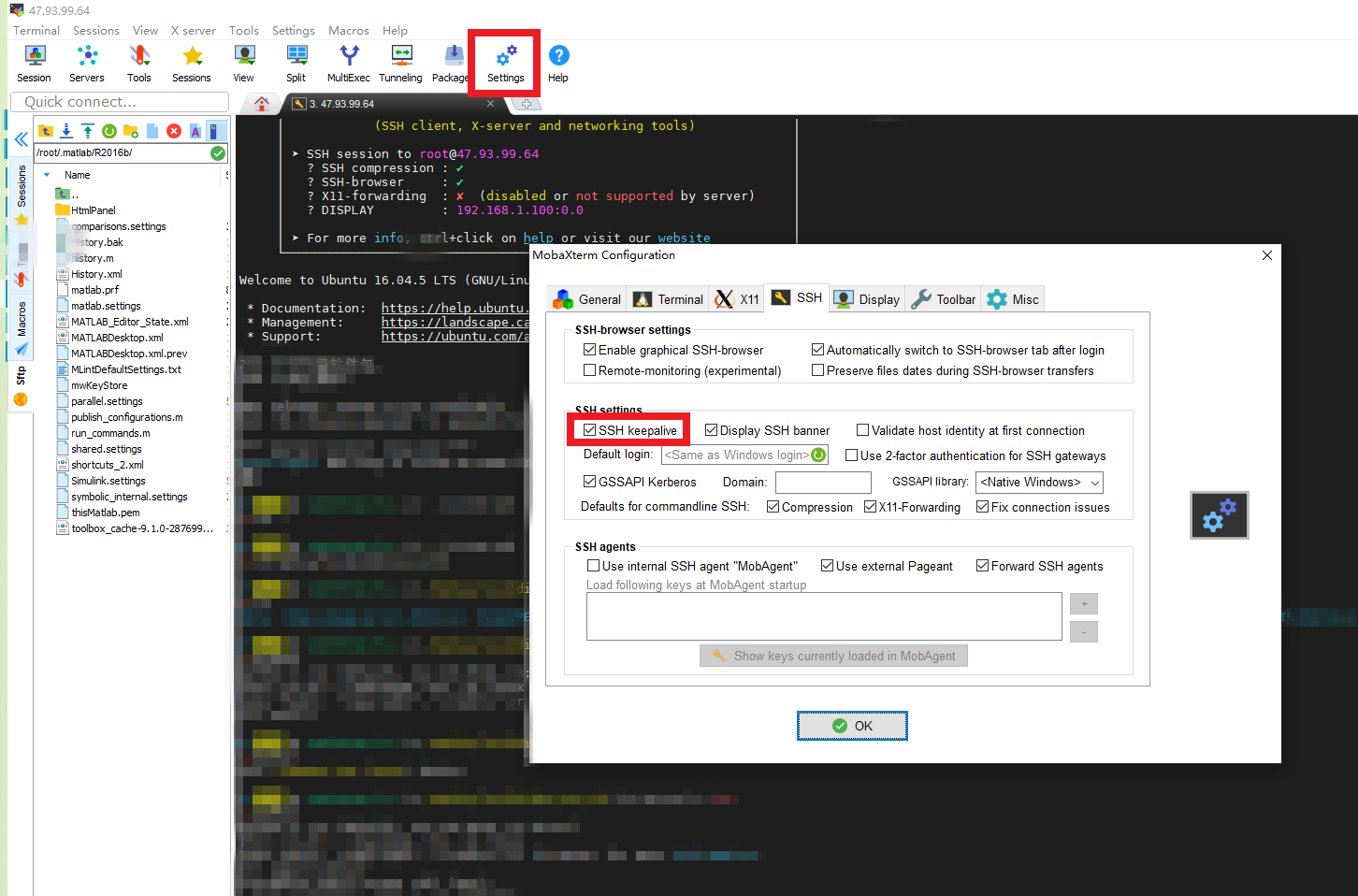Open the Tools toolbar icon

point(139,64)
